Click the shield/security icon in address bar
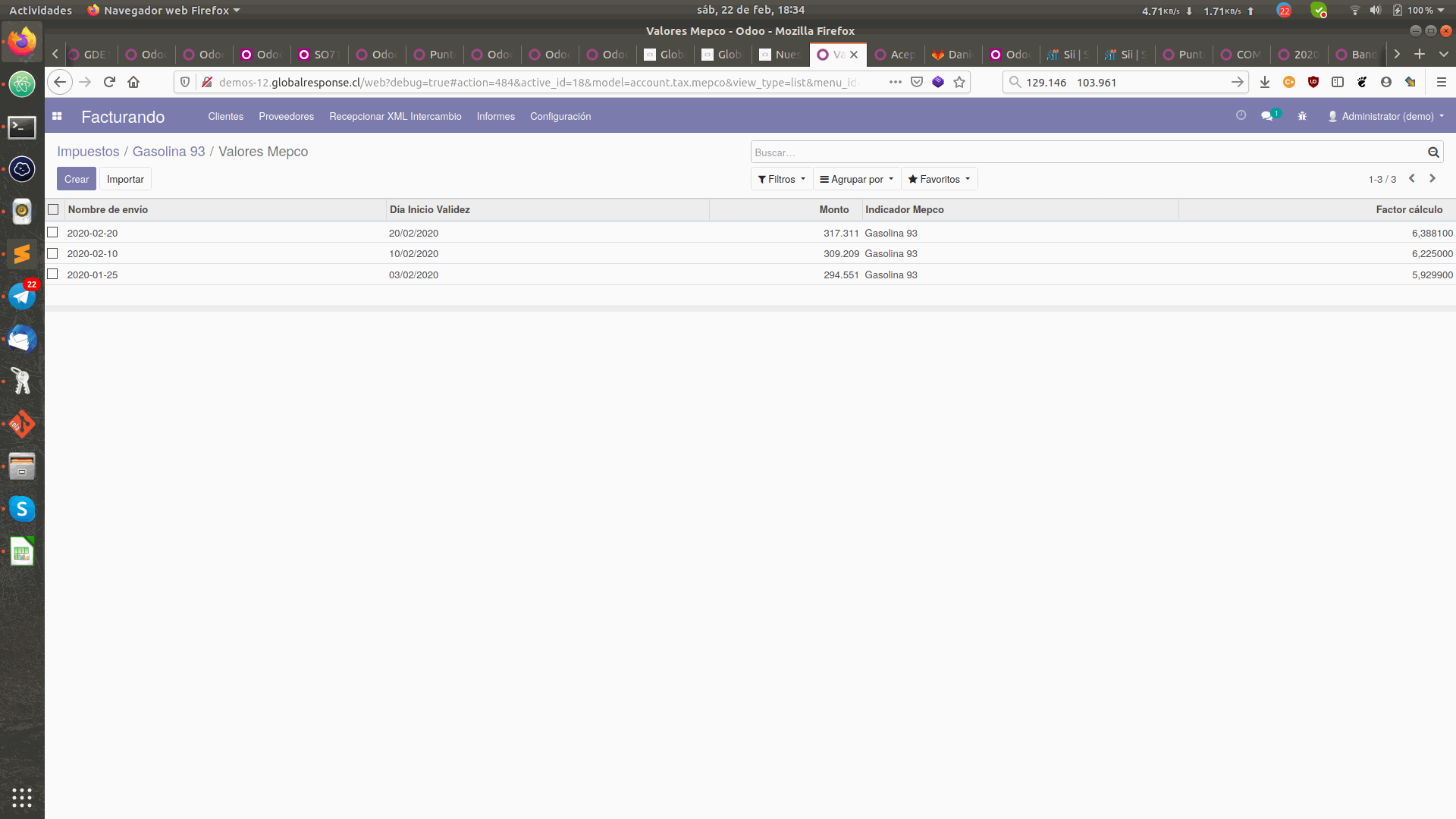 [x=183, y=82]
